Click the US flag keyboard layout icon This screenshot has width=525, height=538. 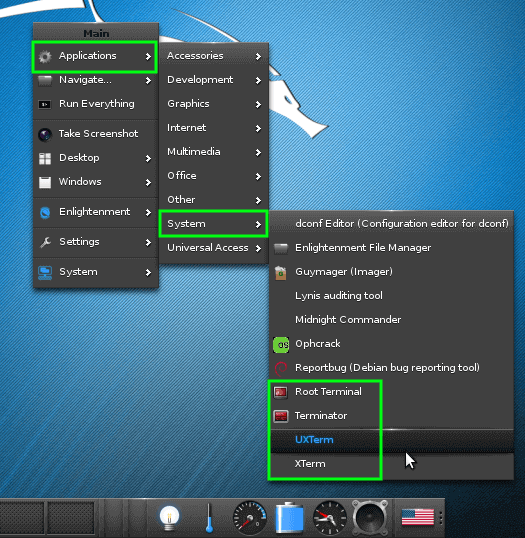click(x=418, y=517)
